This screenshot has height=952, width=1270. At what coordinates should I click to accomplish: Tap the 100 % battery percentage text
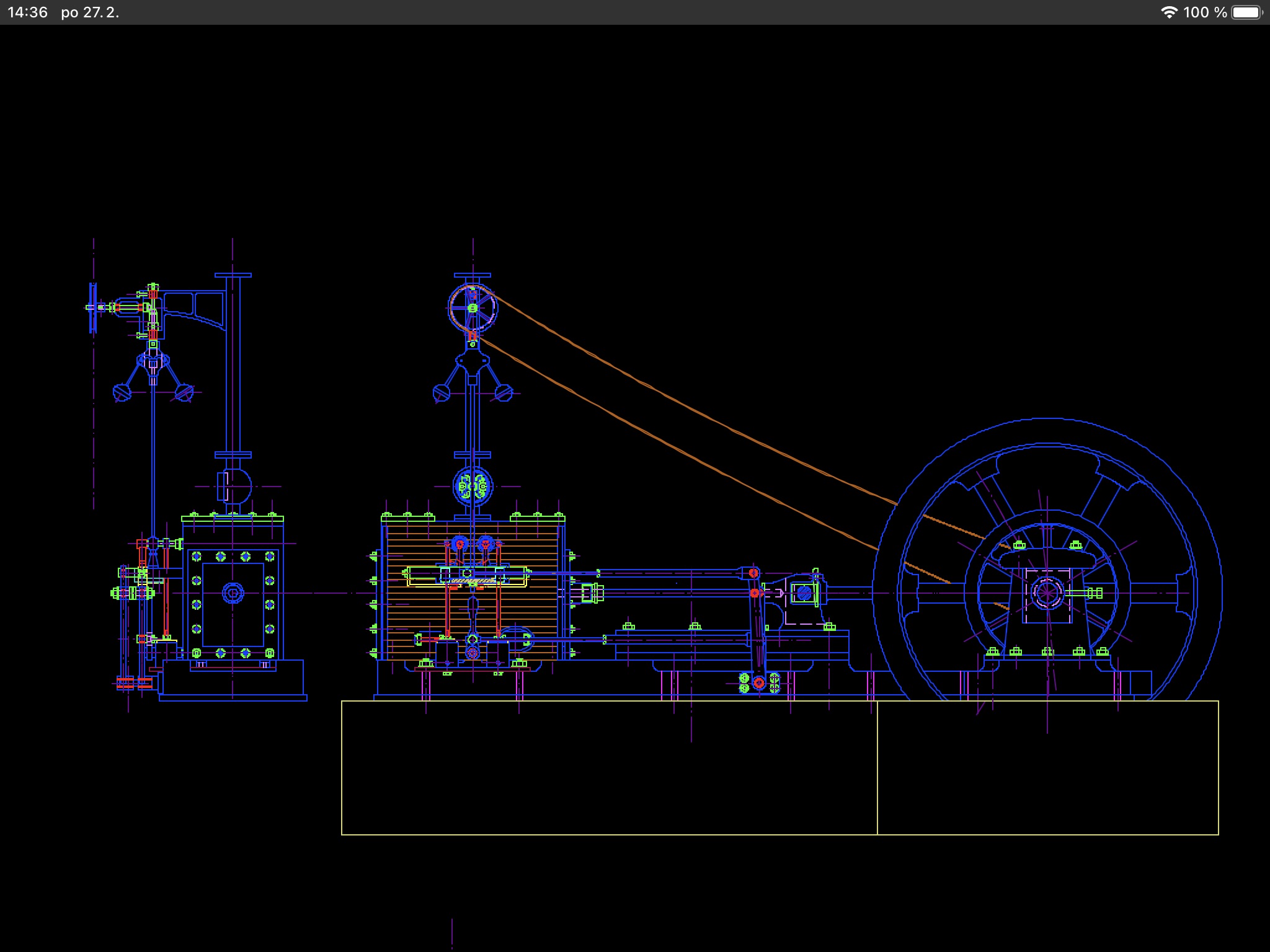click(1204, 12)
